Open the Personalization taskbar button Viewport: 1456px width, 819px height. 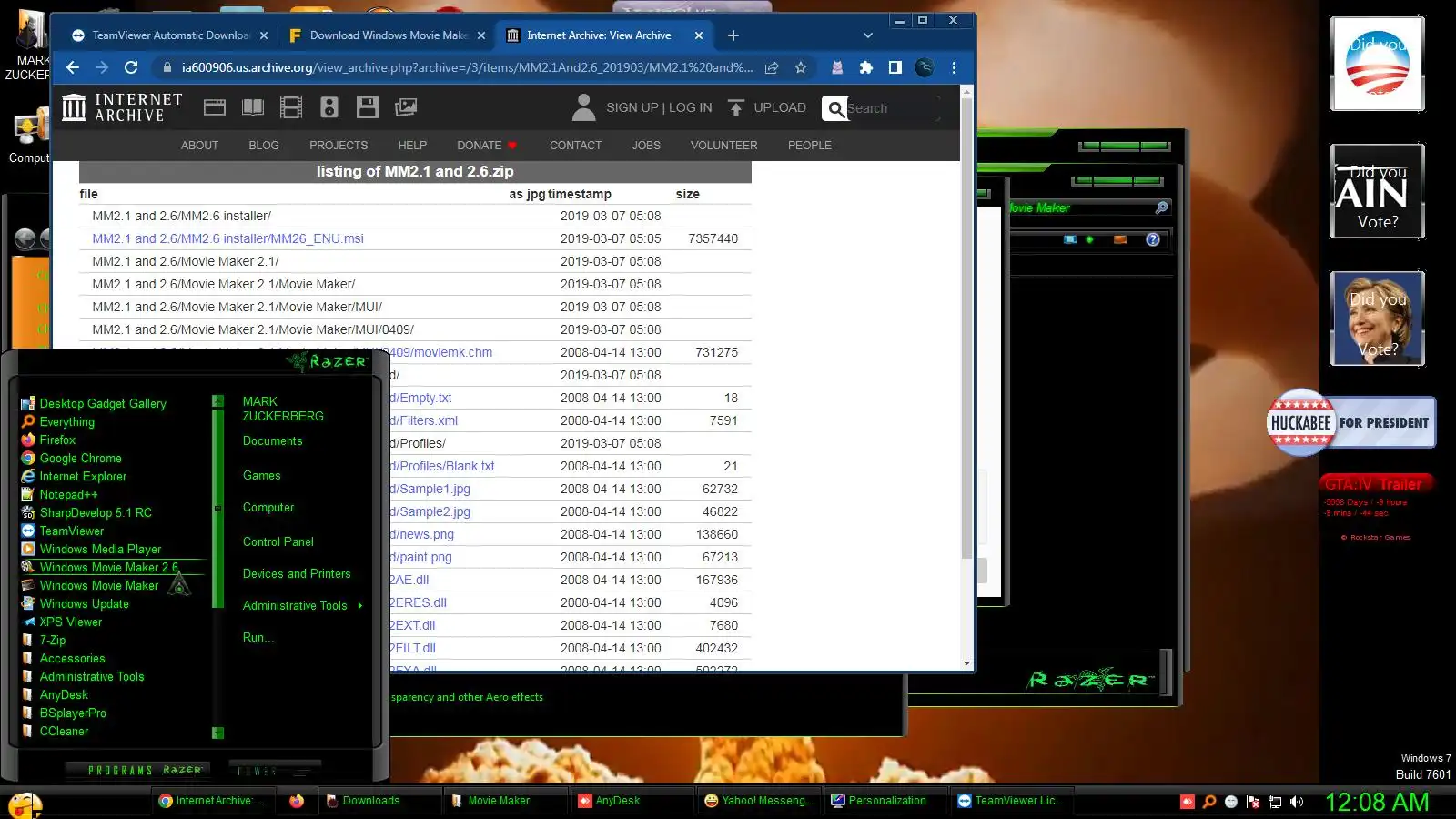tap(885, 801)
